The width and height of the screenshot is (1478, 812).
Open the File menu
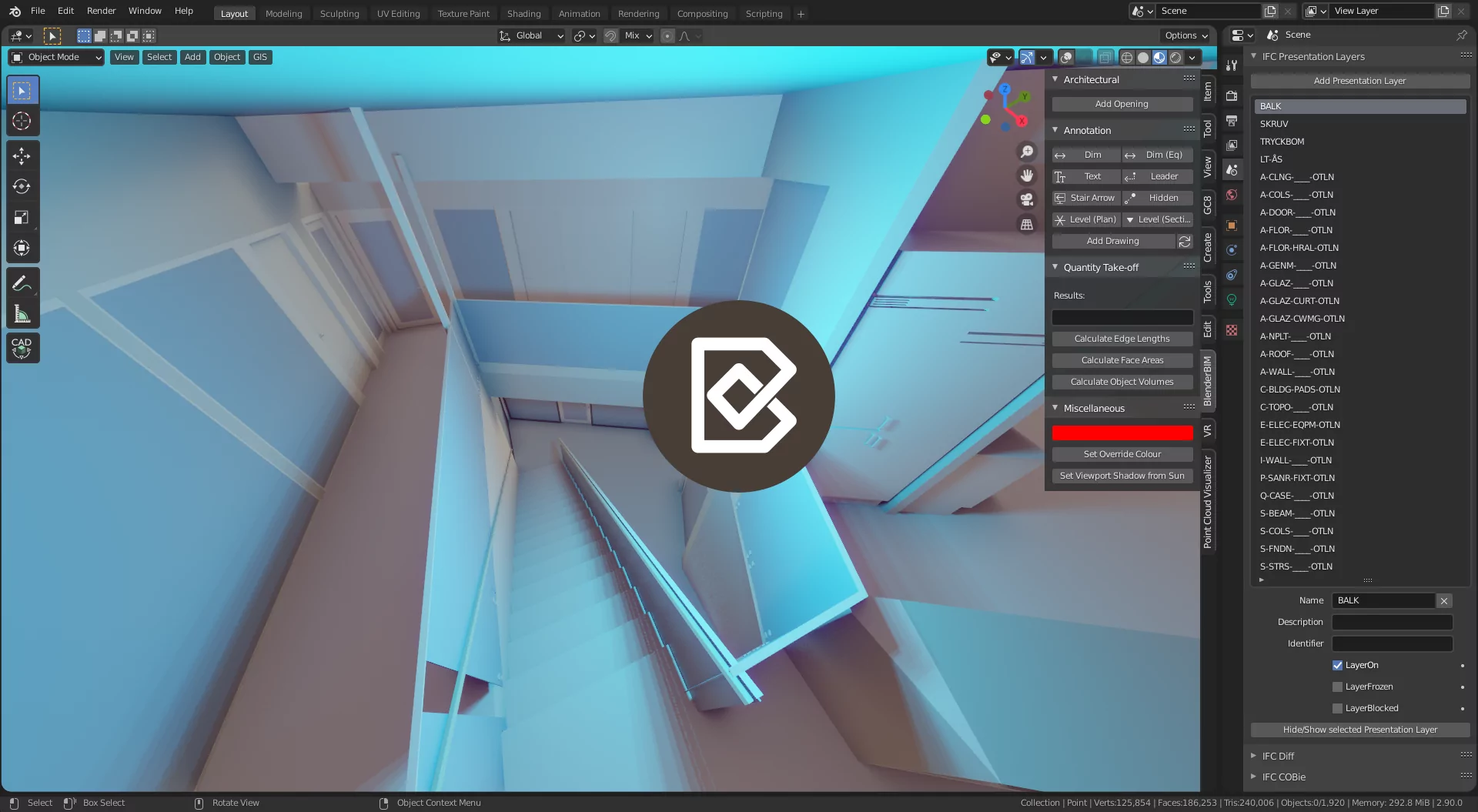(38, 11)
